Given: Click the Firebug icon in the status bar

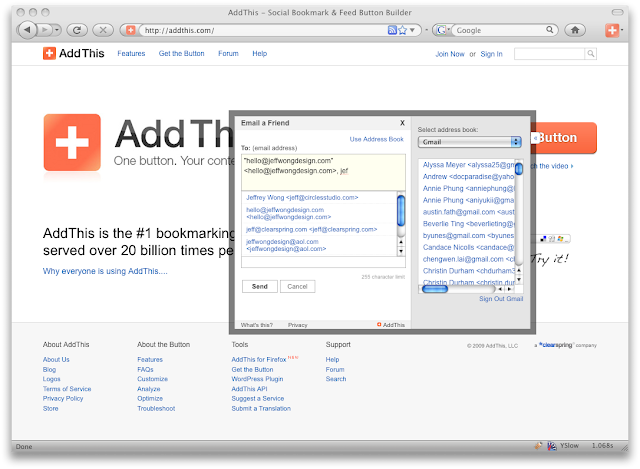Looking at the screenshot, I should (538, 446).
